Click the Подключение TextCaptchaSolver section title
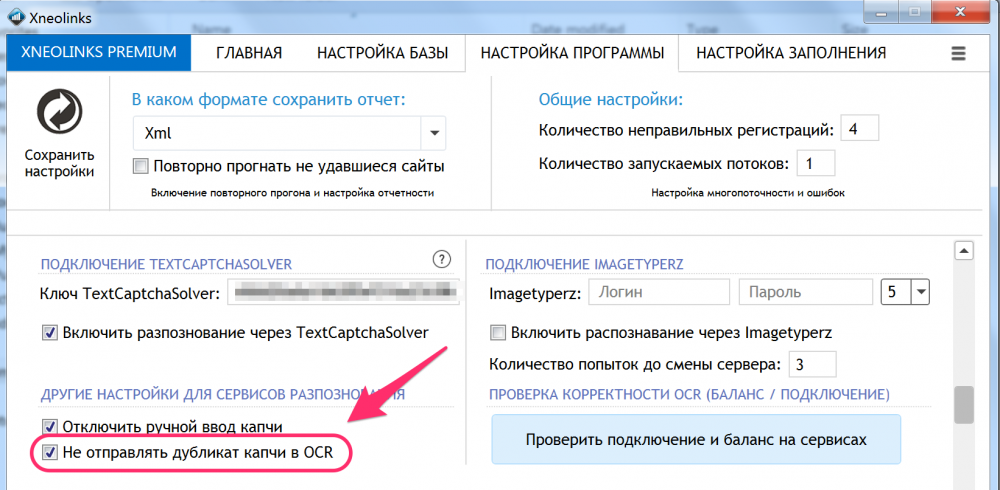Viewport: 1000px width, 490px height. point(166,264)
